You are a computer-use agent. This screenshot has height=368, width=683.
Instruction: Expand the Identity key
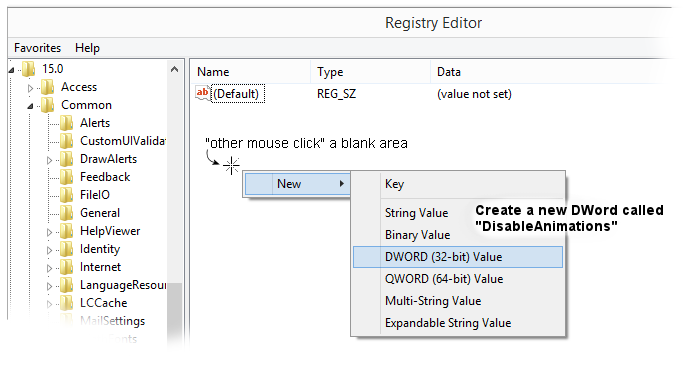pos(49,250)
